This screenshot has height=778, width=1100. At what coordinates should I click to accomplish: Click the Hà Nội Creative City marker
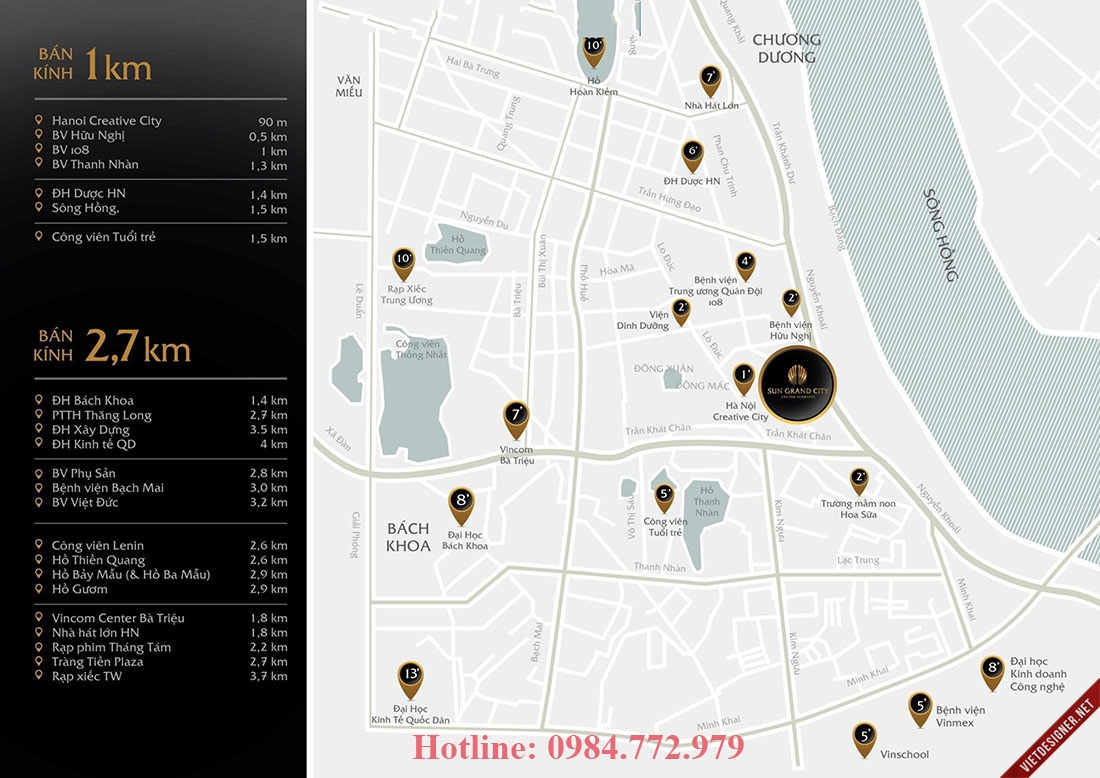(743, 378)
